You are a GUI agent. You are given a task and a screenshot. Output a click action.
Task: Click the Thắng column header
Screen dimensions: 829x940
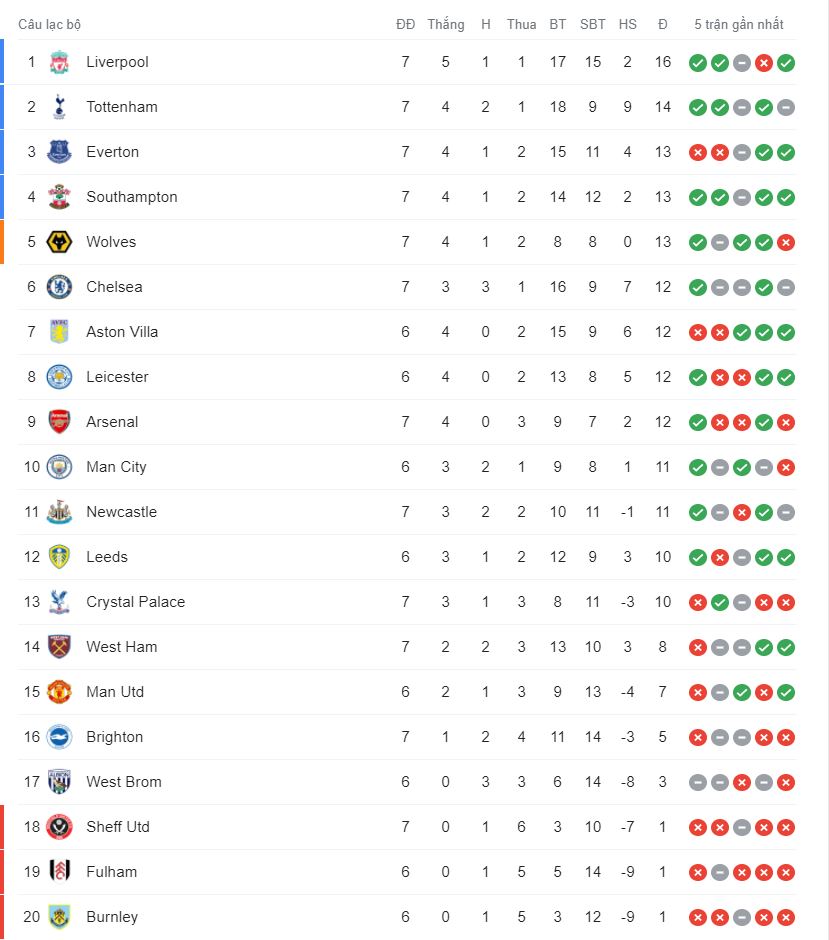(445, 24)
